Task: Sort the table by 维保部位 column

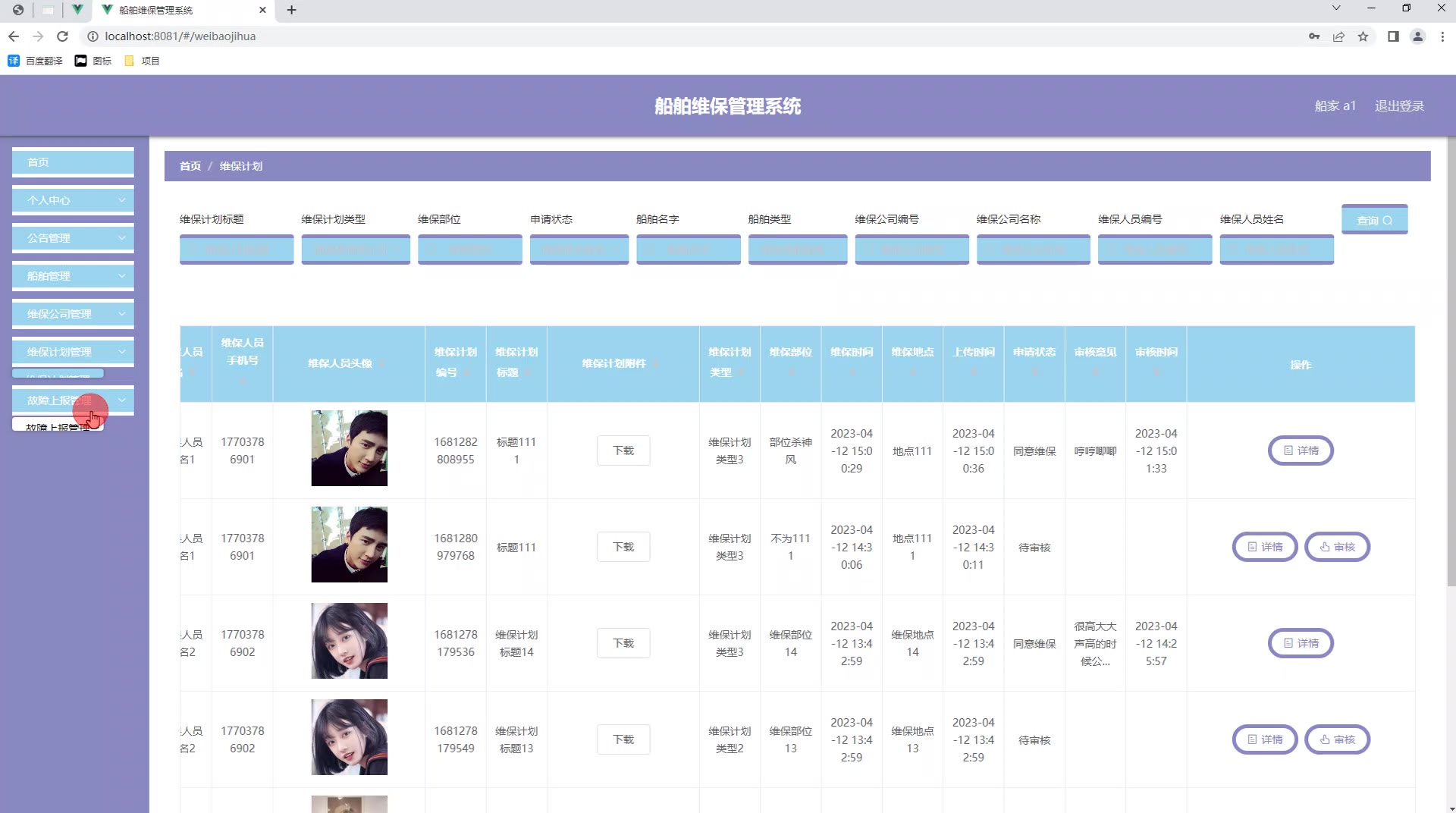Action: coord(791,372)
